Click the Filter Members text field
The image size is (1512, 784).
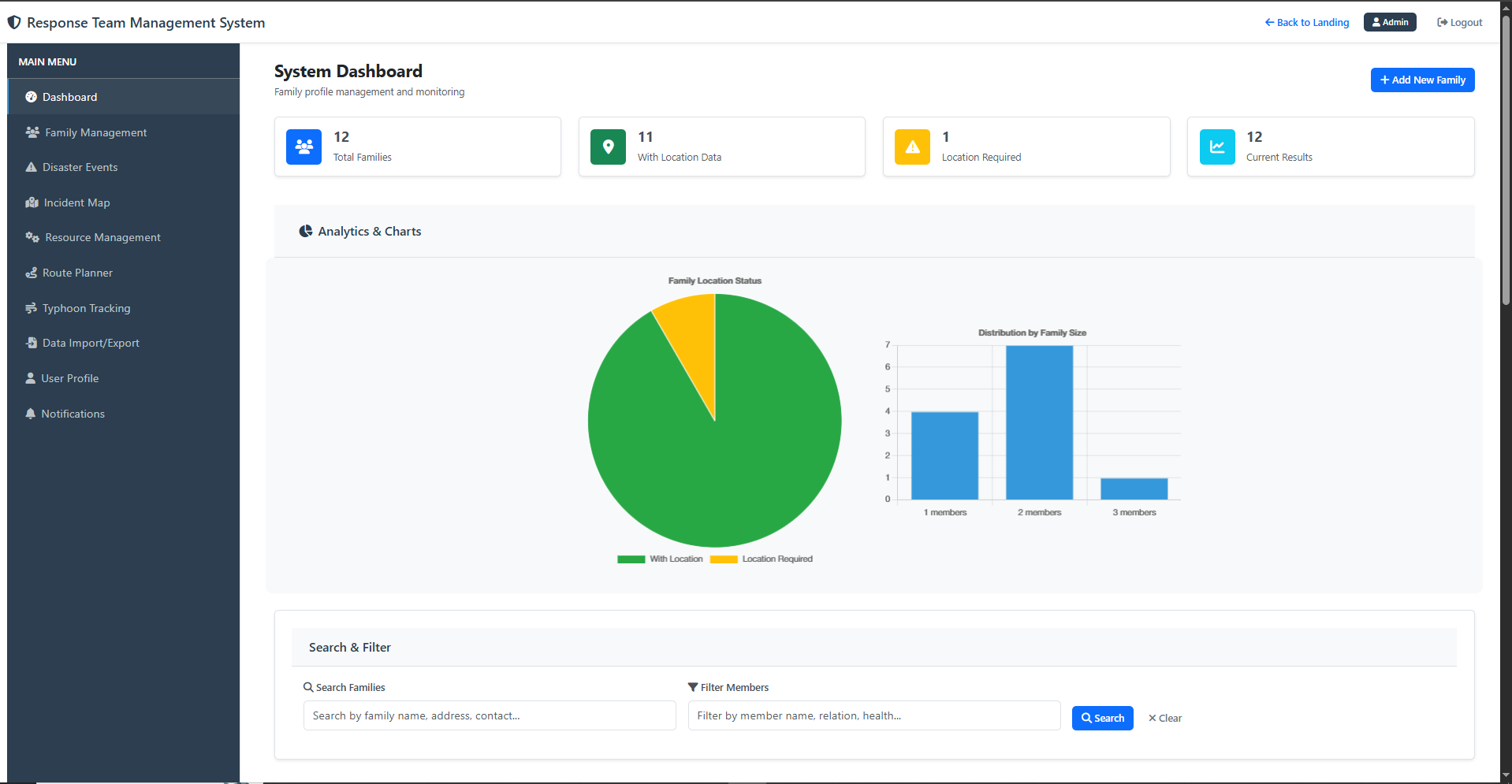click(x=873, y=715)
